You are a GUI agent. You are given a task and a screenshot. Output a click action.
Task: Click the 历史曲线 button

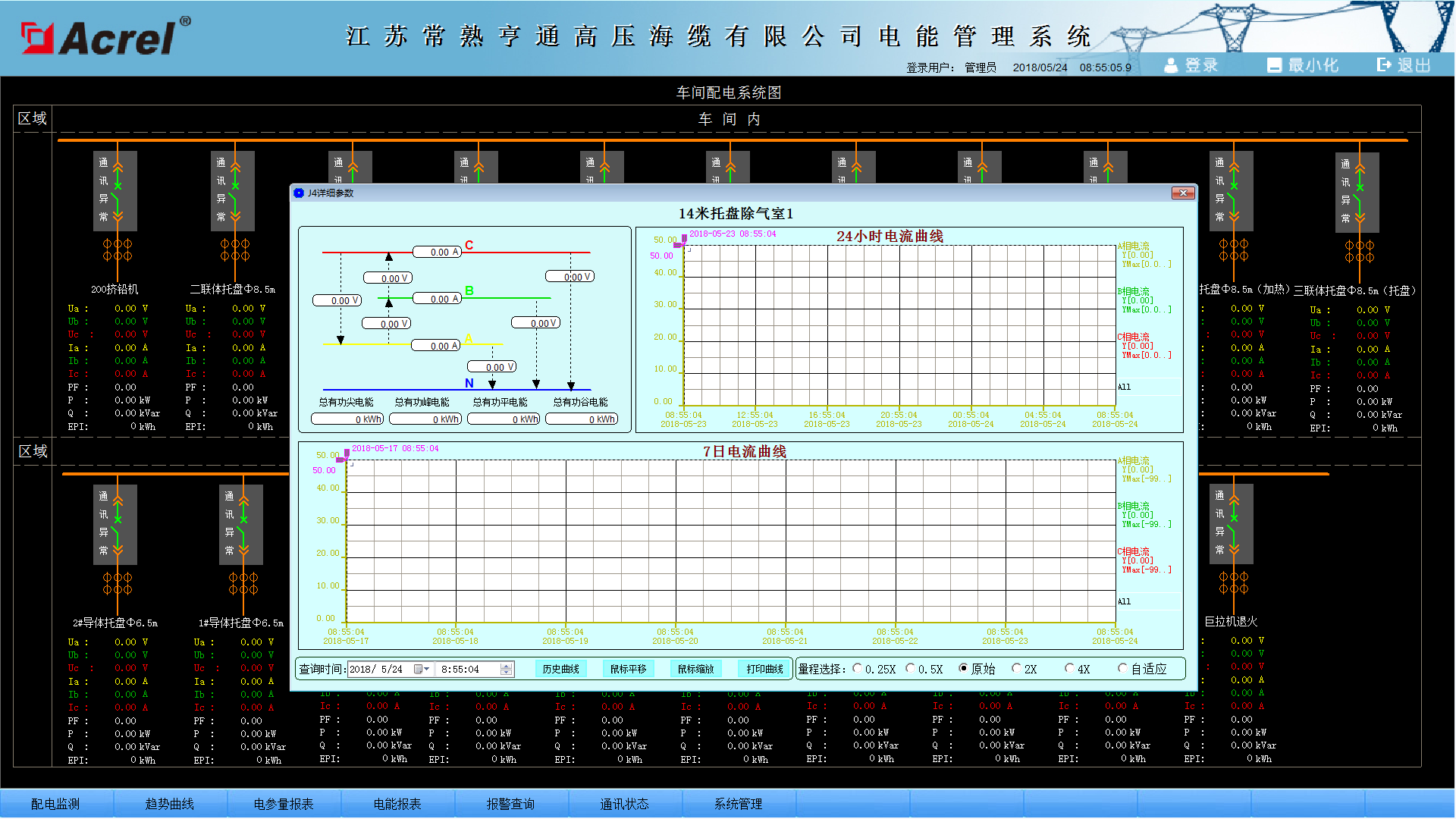(x=561, y=669)
